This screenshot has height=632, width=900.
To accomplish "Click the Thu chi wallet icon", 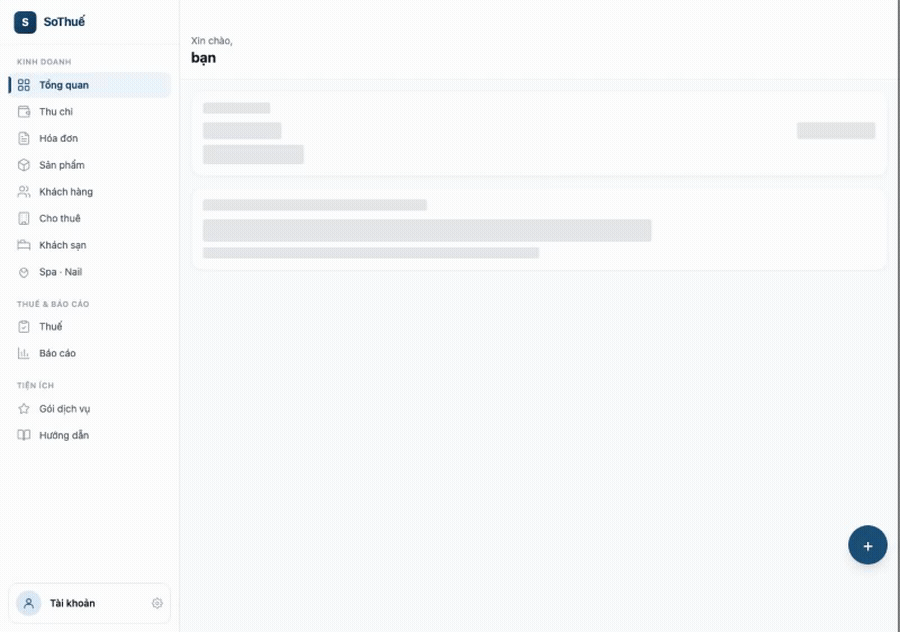I will point(24,111).
